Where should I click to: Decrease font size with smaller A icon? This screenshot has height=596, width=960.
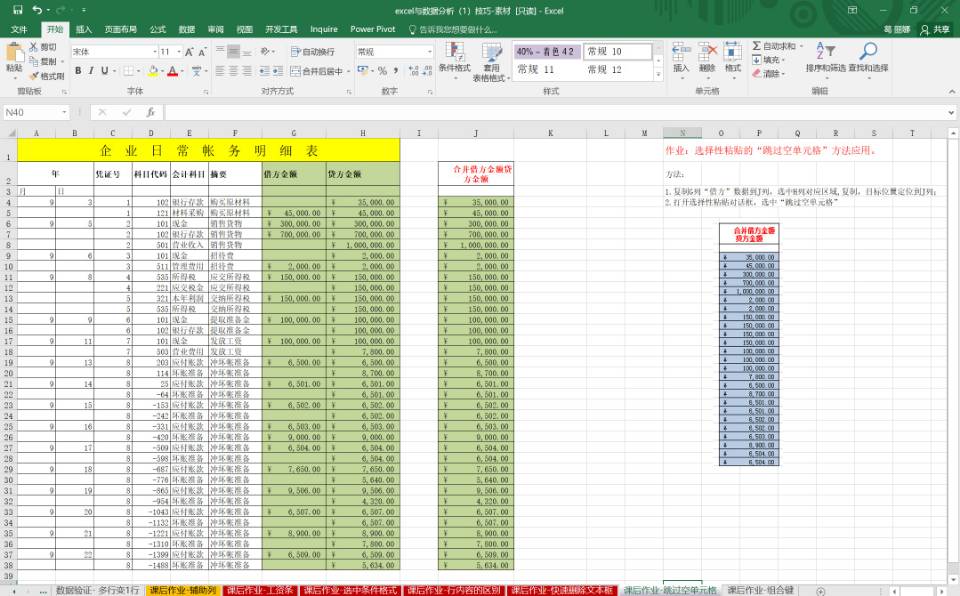201,52
